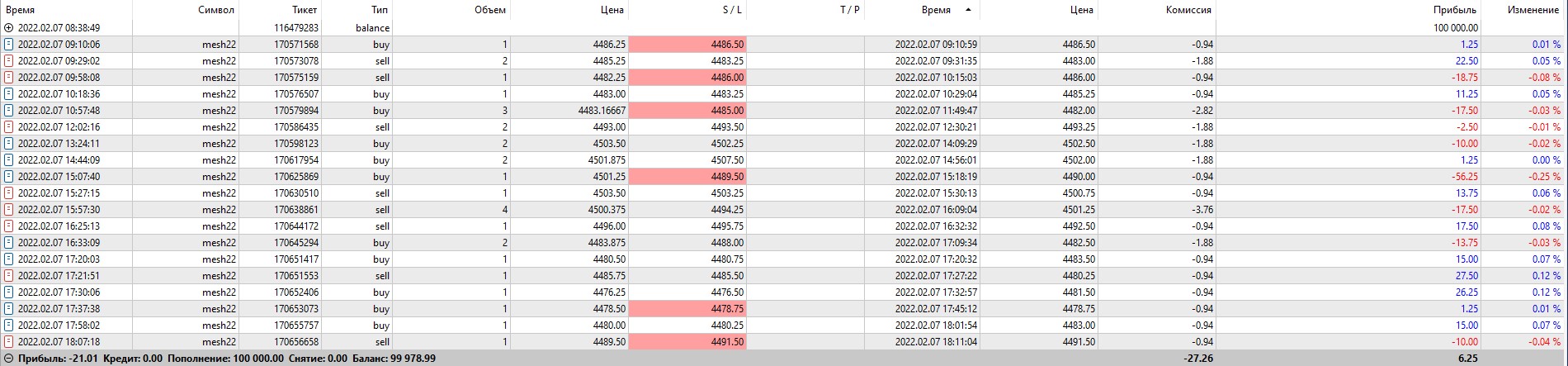This screenshot has width=1568, height=366.
Task: Click the buy icon on the 17:37:38 row
Action: click(x=8, y=309)
